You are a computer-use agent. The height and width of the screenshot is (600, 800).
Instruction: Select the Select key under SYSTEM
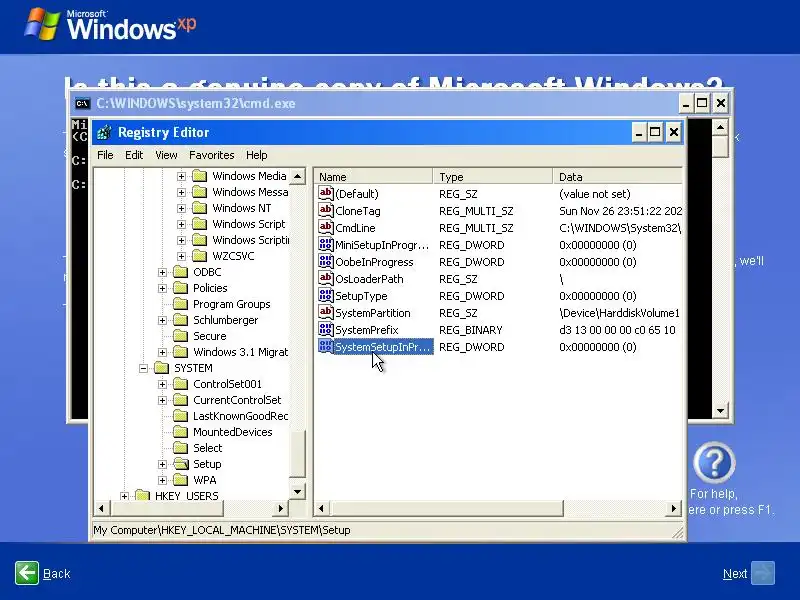(208, 448)
